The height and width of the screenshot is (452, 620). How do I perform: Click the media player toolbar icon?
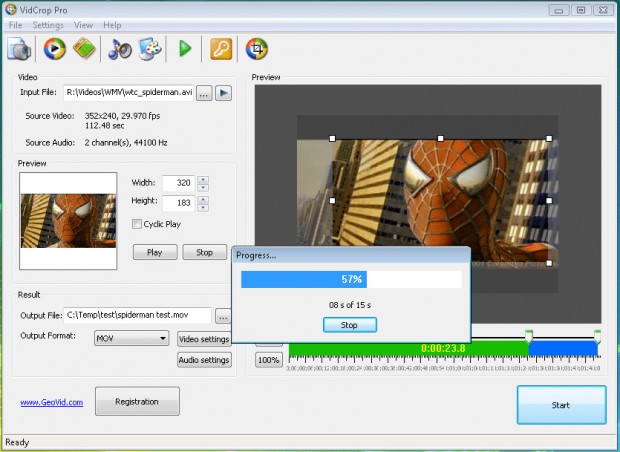[54, 49]
